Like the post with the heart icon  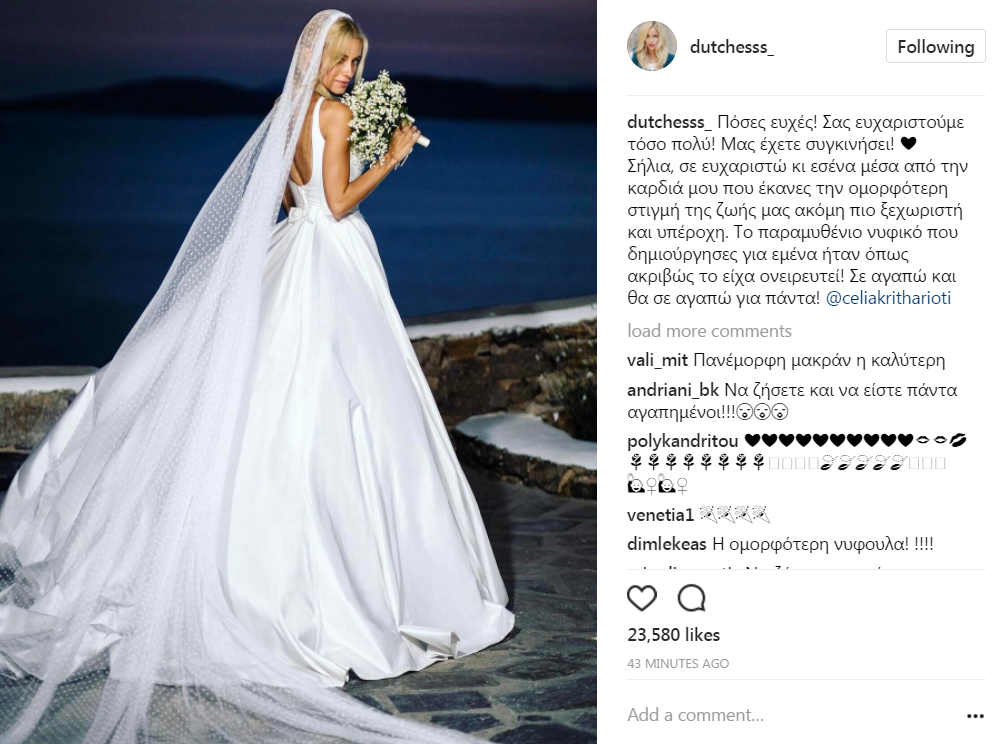point(642,598)
